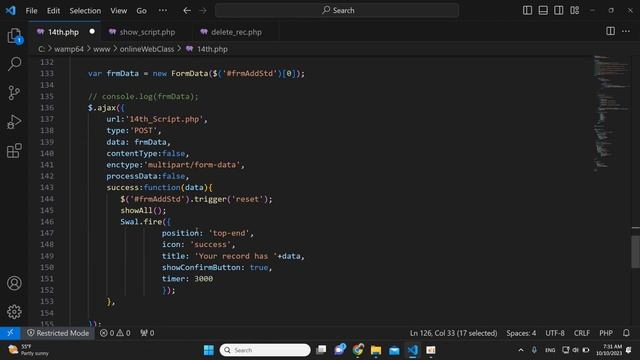
Task: Open the editor More Actions ellipsis
Action: pos(626,31)
